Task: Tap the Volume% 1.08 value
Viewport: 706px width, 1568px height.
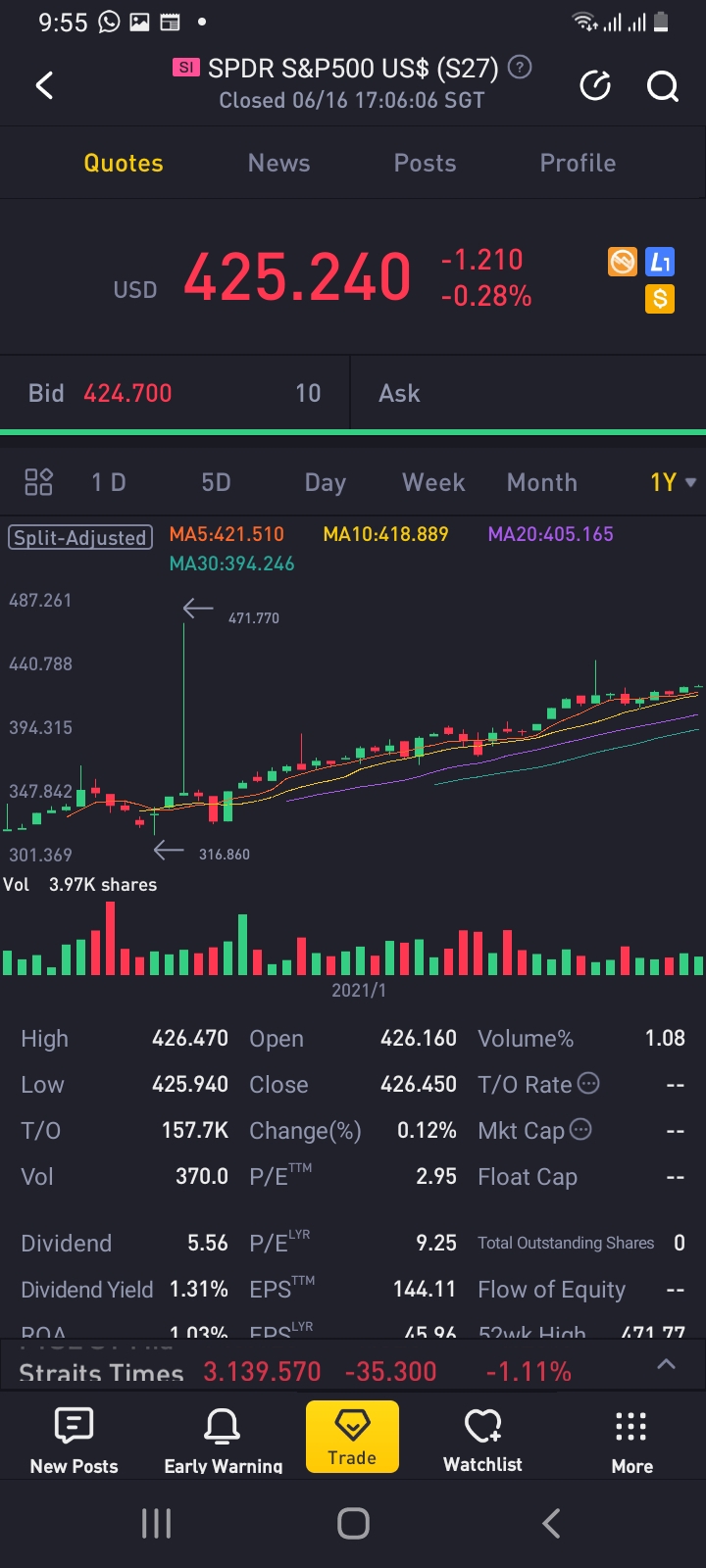Action: [x=665, y=1038]
